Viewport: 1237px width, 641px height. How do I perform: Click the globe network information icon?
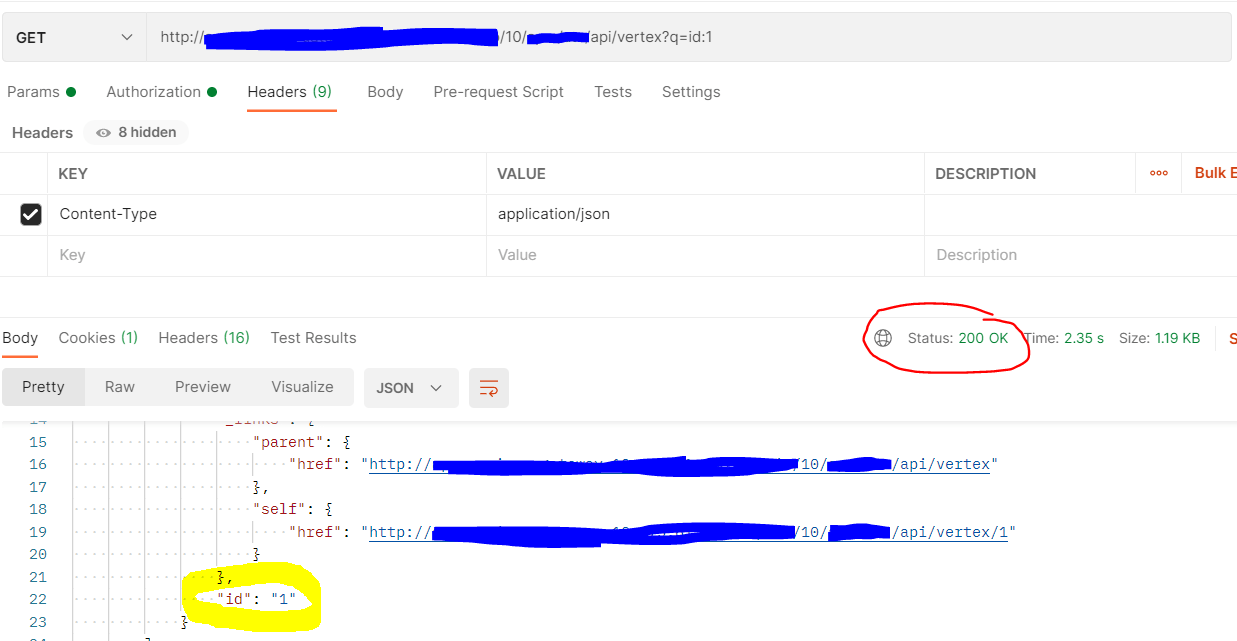(x=883, y=338)
